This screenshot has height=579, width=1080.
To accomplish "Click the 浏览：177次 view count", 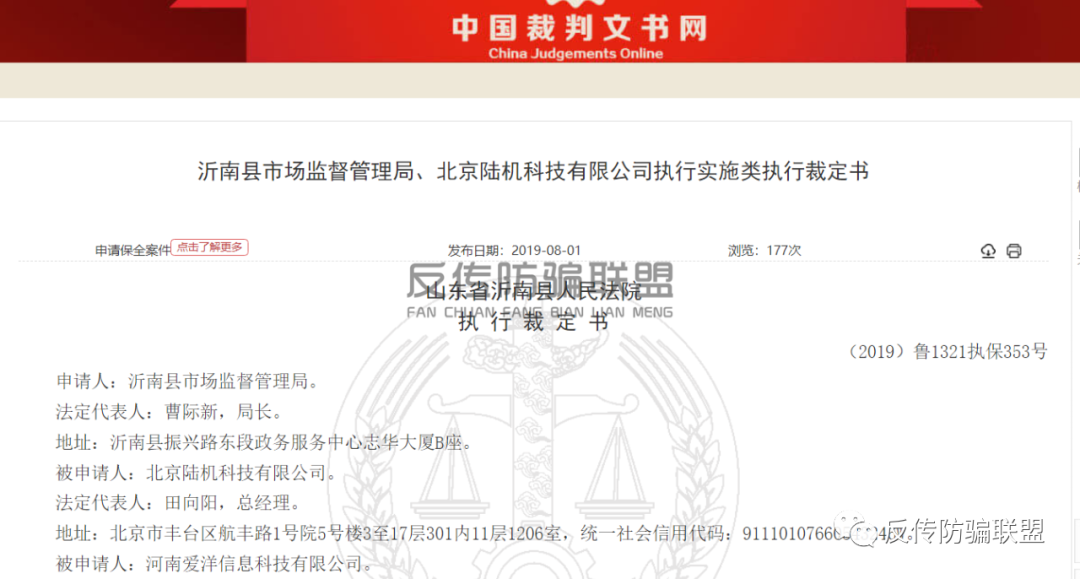I will click(765, 251).
